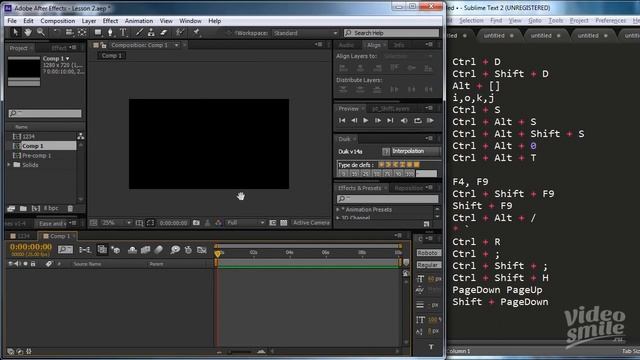Image resolution: width=640 pixels, height=360 pixels.
Task: Select Pre-comp 1 item in Project panel
Action: (x=37, y=156)
